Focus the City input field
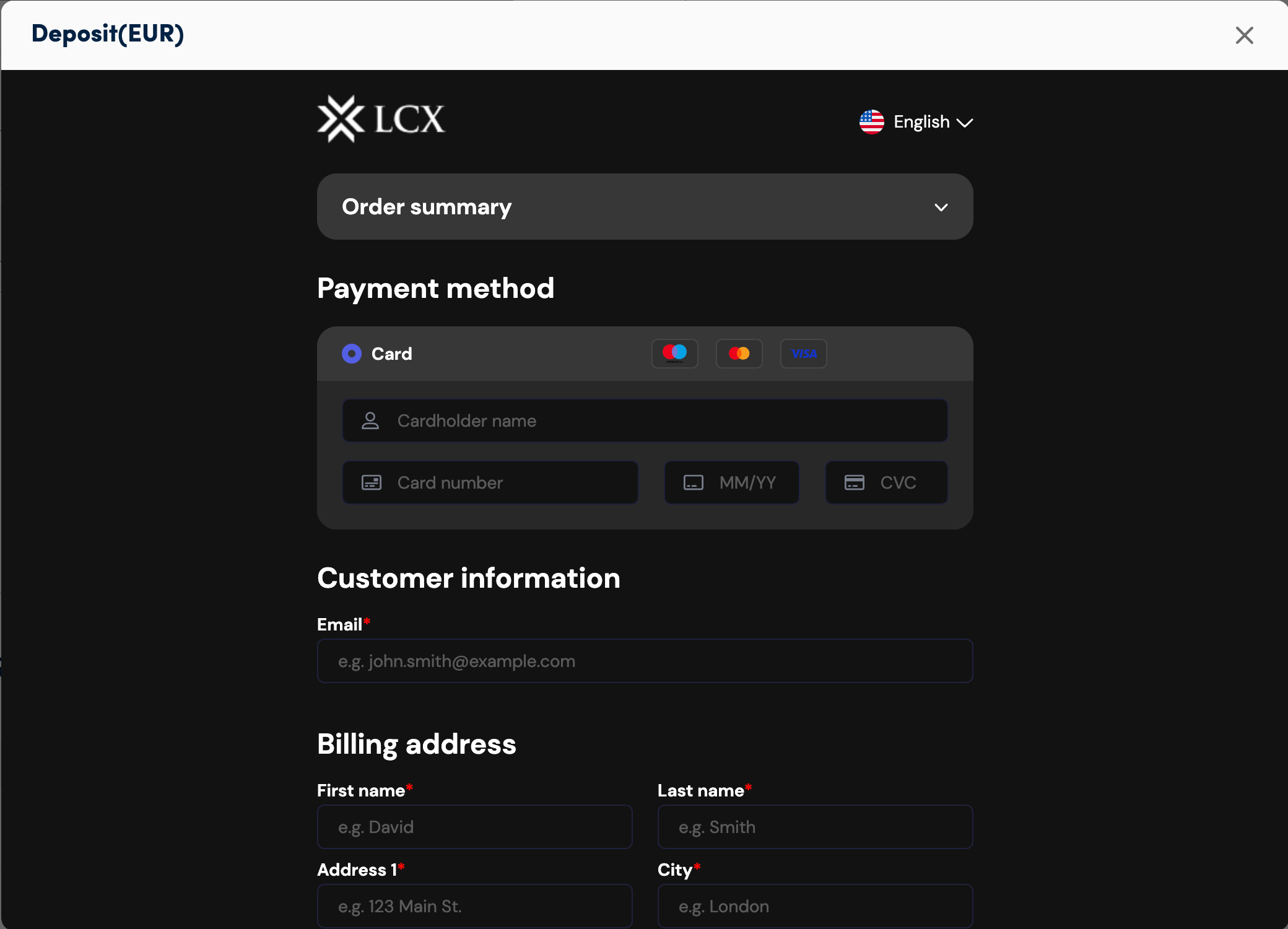1288x929 pixels. pos(815,906)
